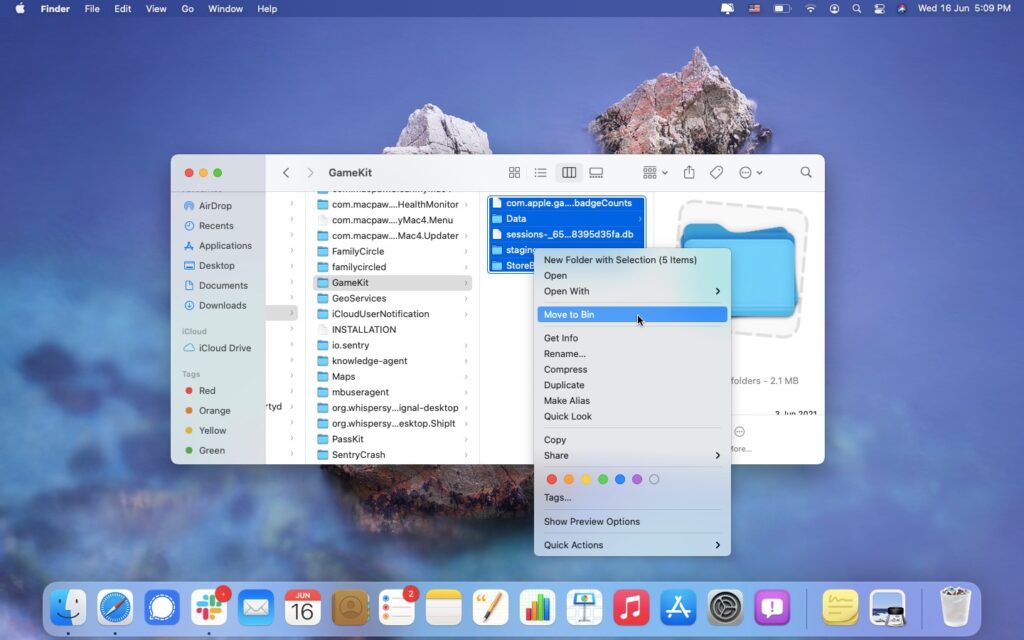Click the Share icon in the toolbar
The image size is (1024, 640).
pos(689,172)
